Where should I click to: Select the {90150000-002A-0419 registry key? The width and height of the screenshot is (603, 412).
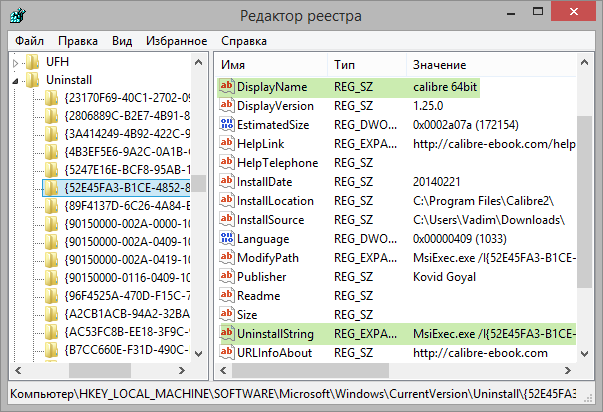(x=127, y=260)
